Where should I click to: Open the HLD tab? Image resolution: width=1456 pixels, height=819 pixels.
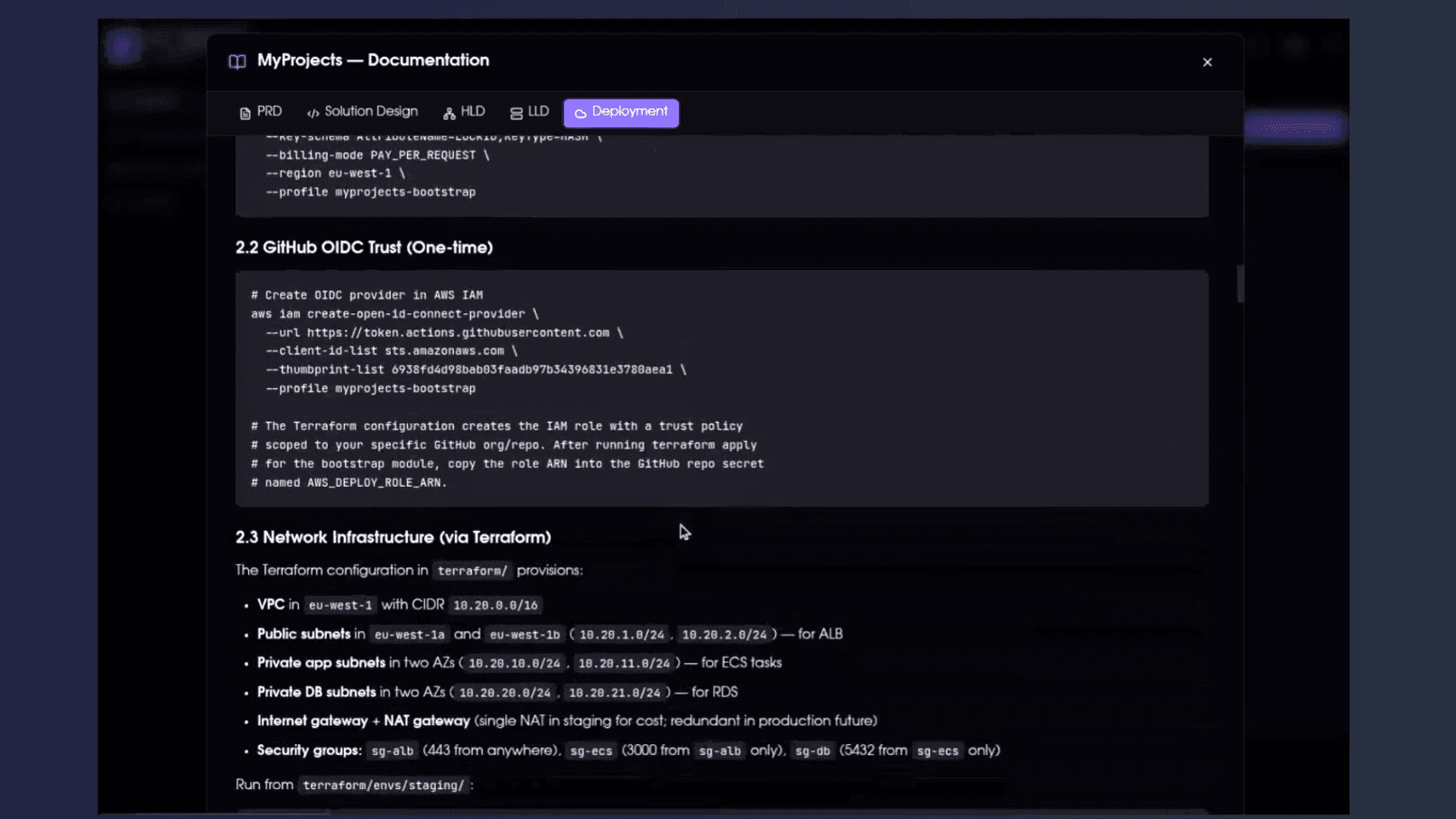(x=464, y=112)
